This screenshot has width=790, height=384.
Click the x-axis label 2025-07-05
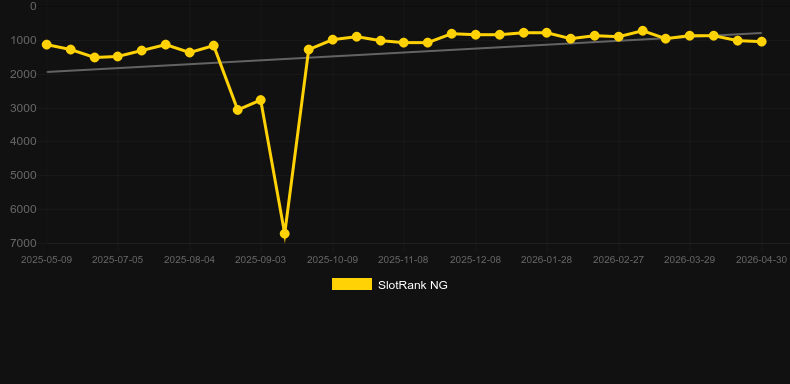click(x=117, y=260)
